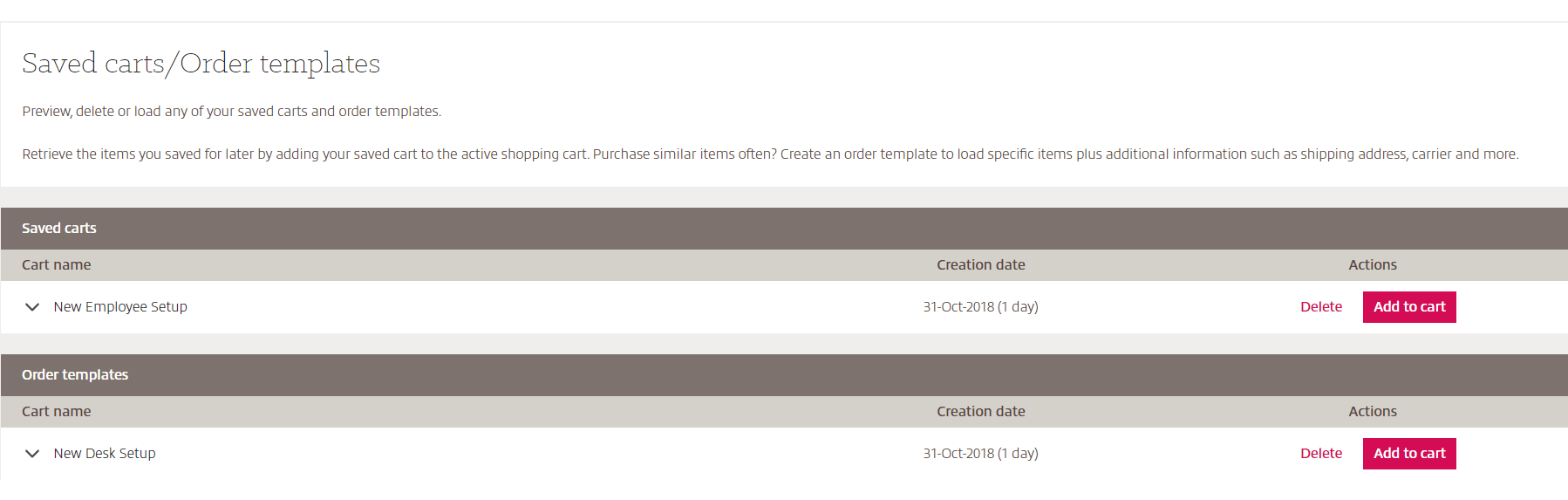
Task: Select Creation date header under Order templates
Action: tap(980, 412)
